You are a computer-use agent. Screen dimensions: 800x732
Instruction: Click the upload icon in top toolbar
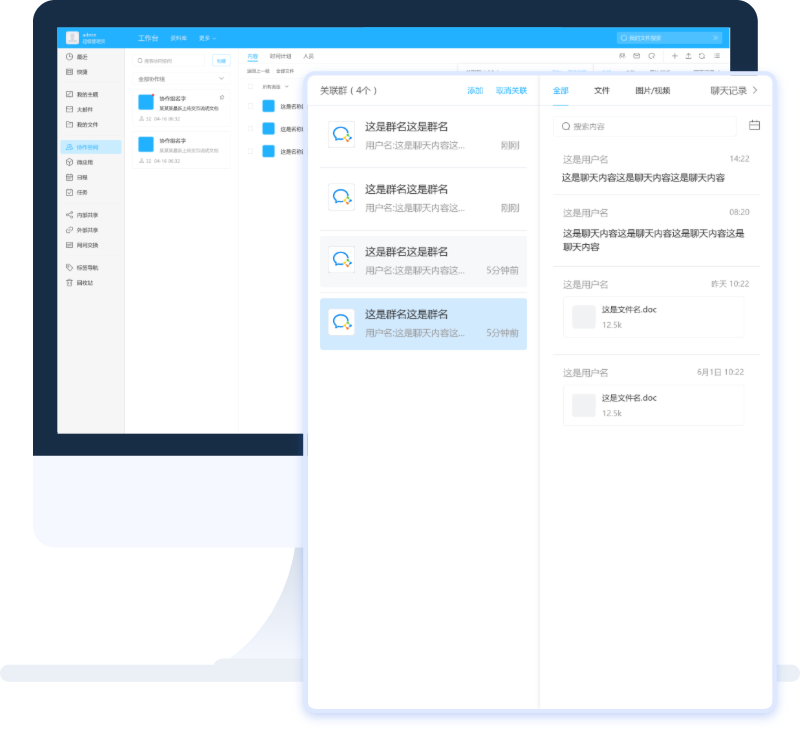688,56
